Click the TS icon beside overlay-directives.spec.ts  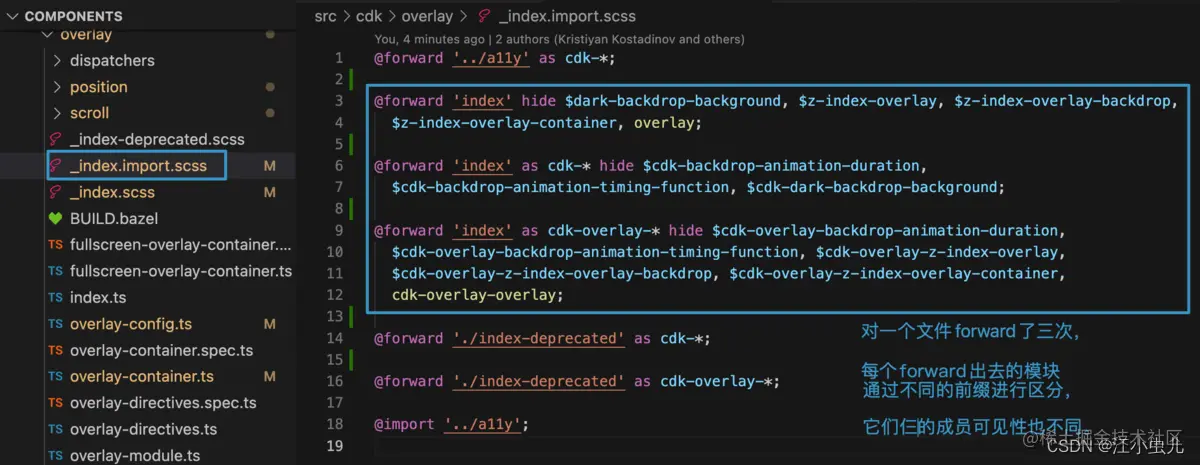(x=56, y=403)
